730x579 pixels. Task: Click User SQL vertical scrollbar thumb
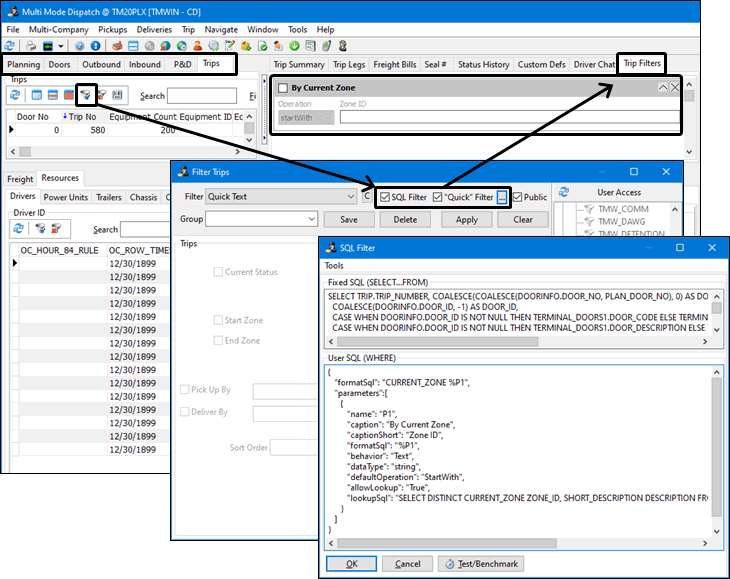[716, 447]
